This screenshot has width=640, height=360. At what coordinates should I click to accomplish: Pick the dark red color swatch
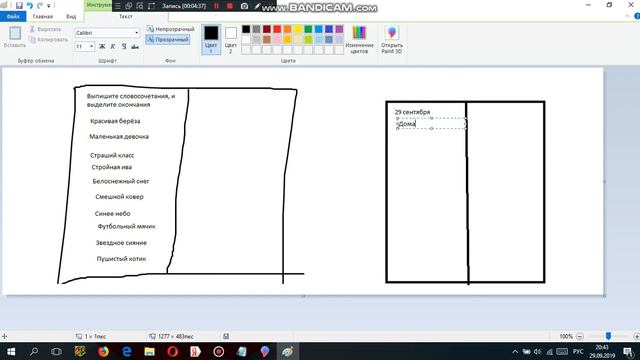(267, 29)
